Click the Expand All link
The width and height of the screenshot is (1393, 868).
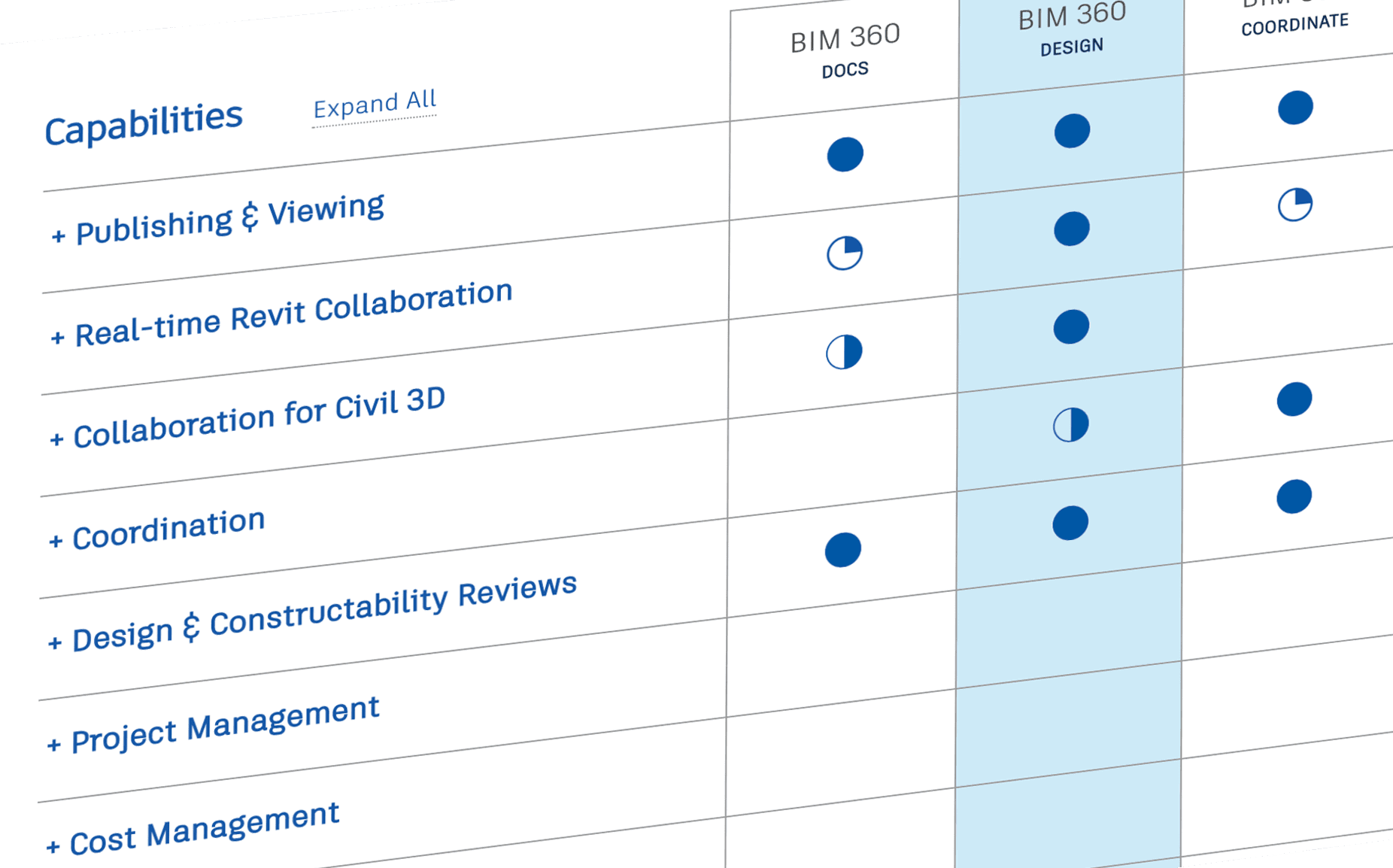point(375,105)
